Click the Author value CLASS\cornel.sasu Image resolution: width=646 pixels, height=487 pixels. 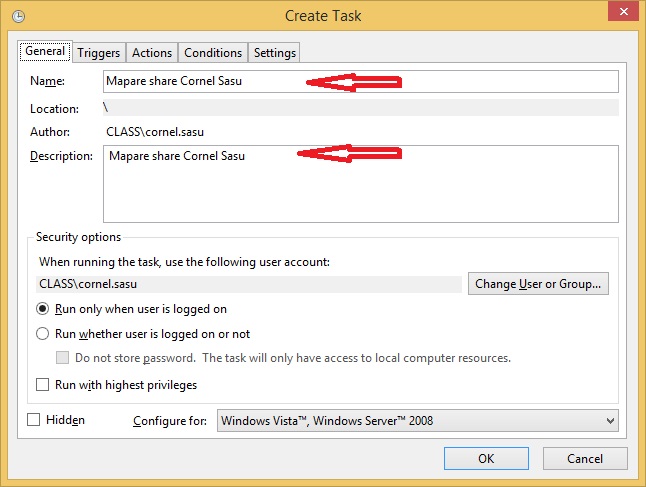(155, 132)
